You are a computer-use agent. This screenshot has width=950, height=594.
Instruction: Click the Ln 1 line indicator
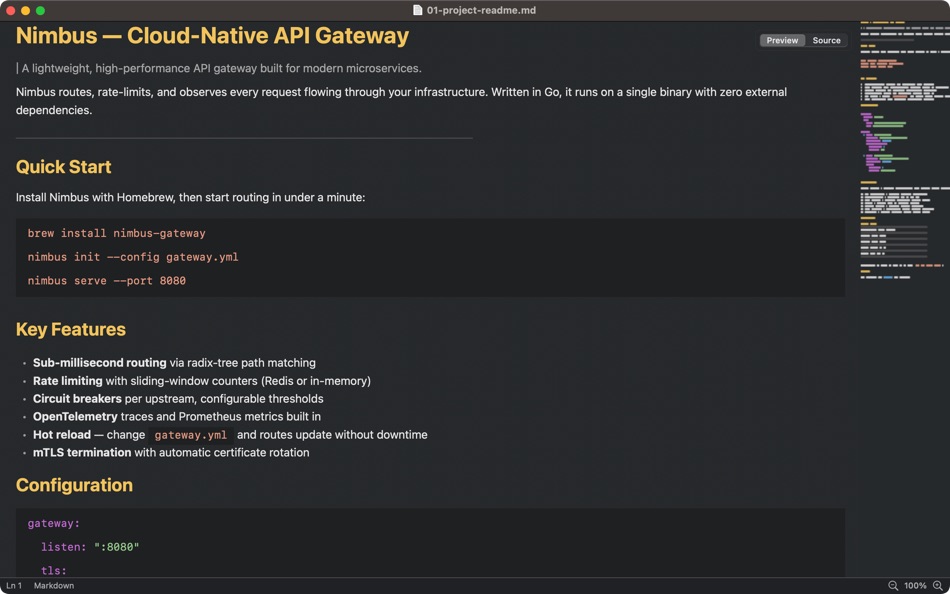(x=14, y=586)
